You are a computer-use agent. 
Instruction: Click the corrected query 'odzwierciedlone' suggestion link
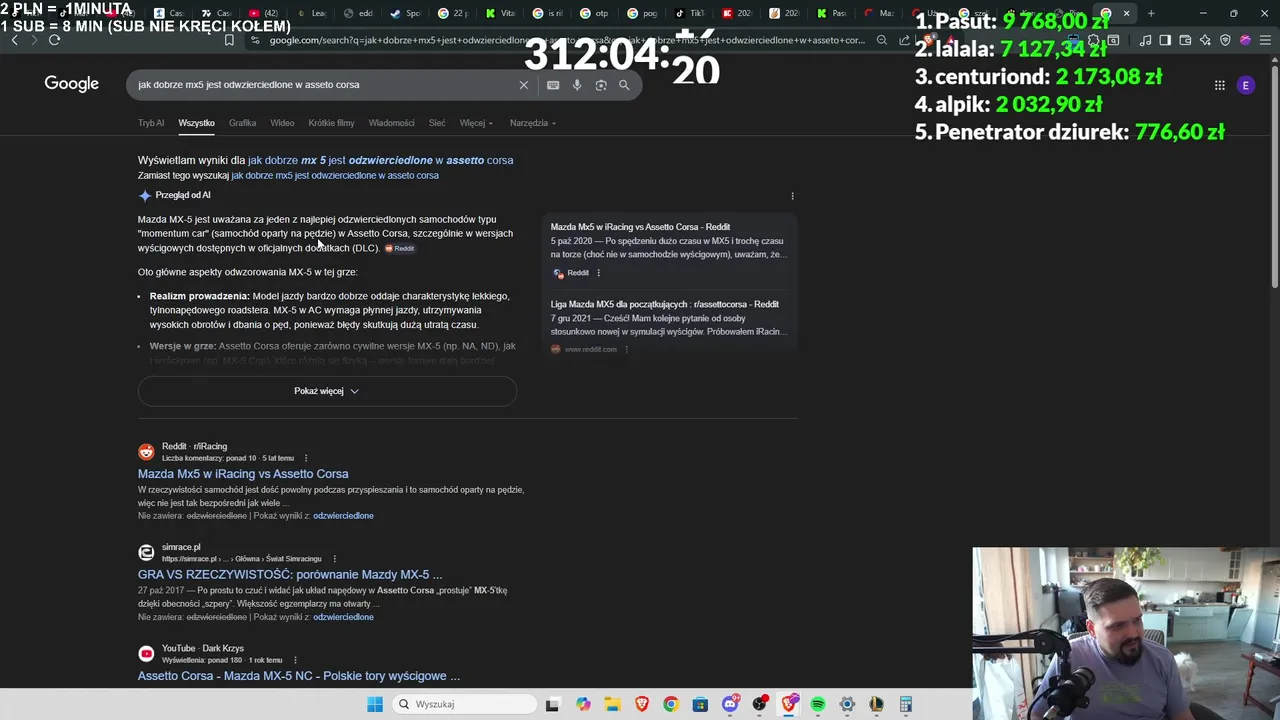(380, 160)
